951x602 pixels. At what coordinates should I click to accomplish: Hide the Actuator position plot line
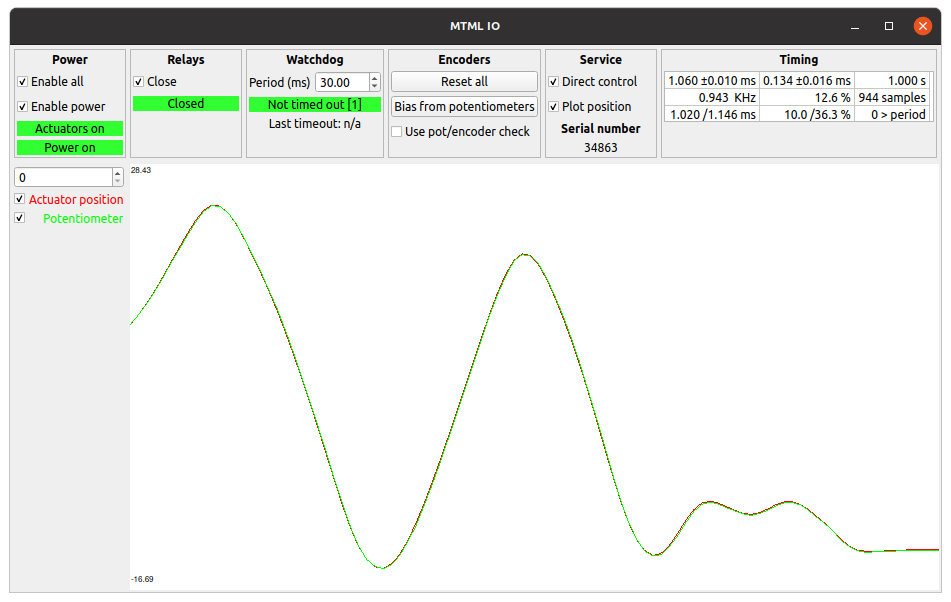[19, 199]
